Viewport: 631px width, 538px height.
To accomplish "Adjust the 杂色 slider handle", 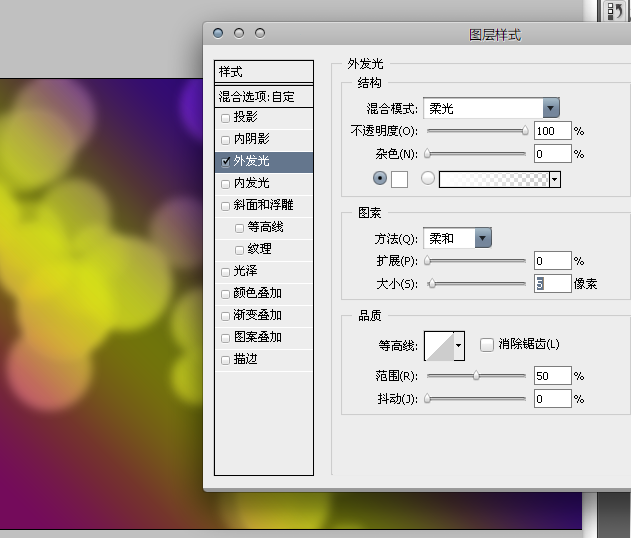I will [x=427, y=153].
